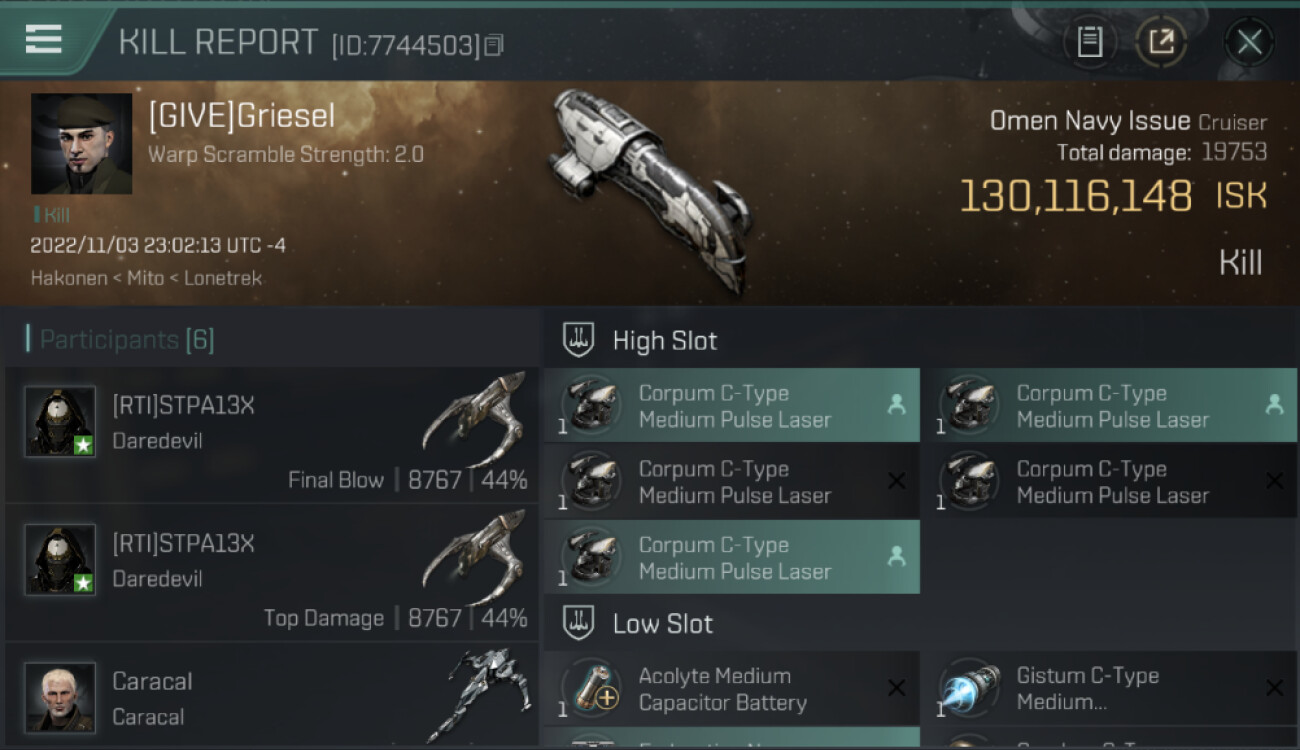Click the High Slot shield icon
Image resolution: width=1300 pixels, height=750 pixels.
(579, 340)
